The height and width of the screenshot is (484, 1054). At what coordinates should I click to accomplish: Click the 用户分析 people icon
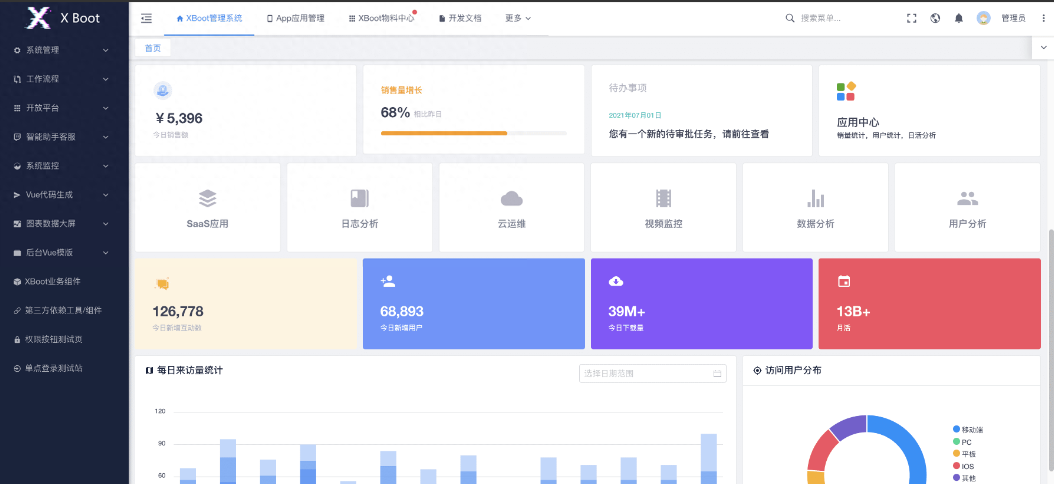click(967, 198)
